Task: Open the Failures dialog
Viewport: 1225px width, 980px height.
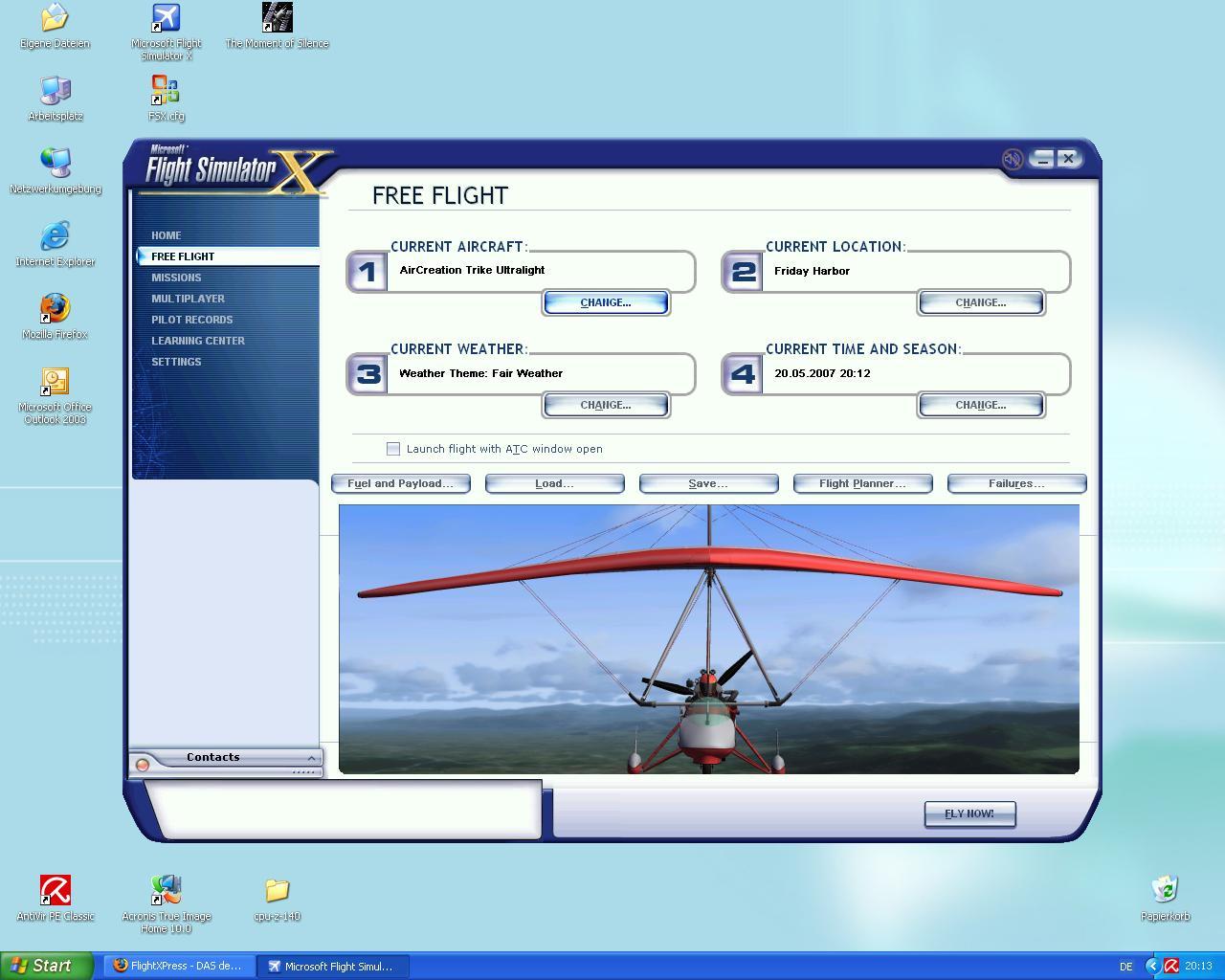Action: [1017, 483]
